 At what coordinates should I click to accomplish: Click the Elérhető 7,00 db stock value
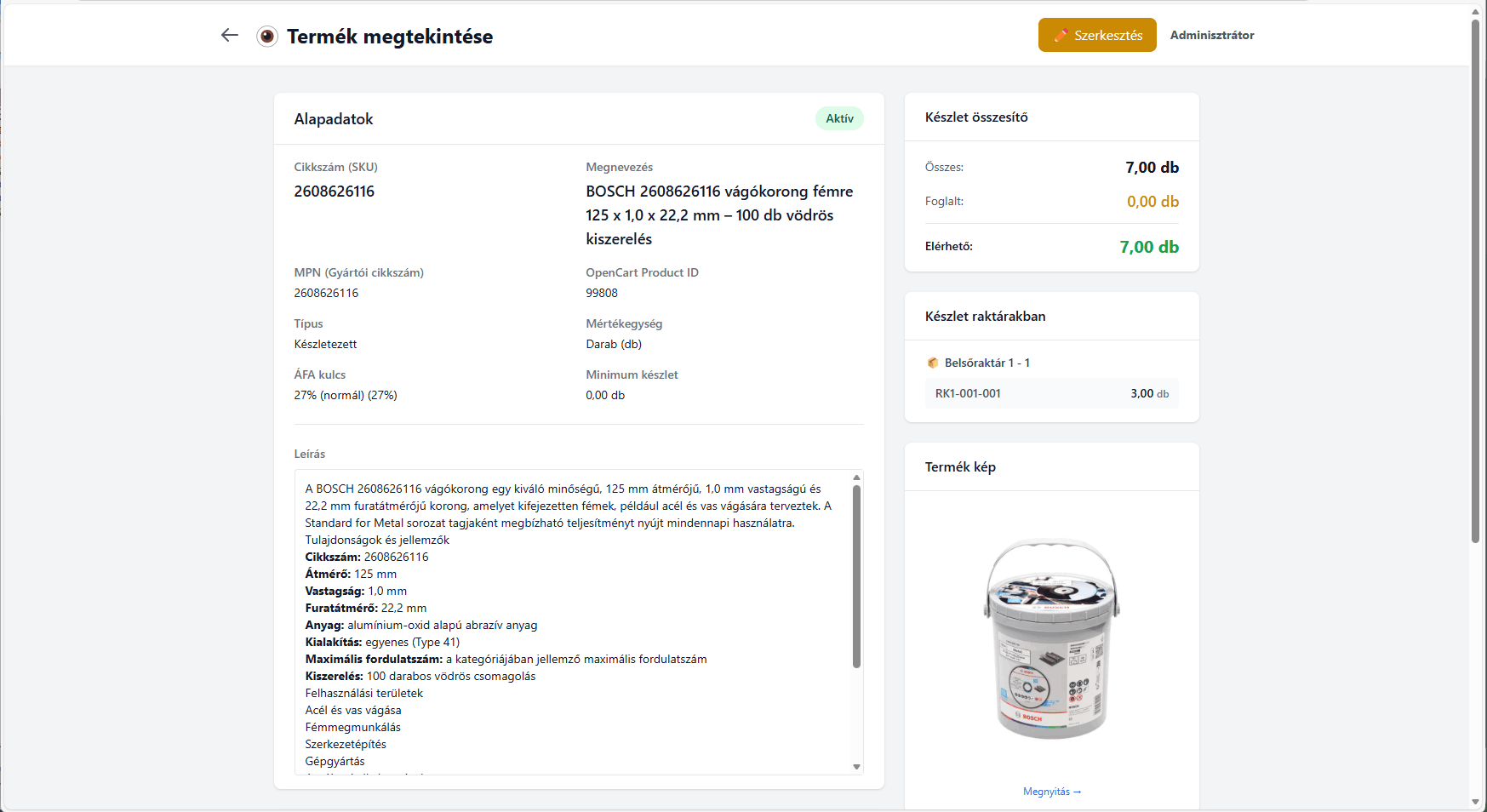coord(1149,247)
